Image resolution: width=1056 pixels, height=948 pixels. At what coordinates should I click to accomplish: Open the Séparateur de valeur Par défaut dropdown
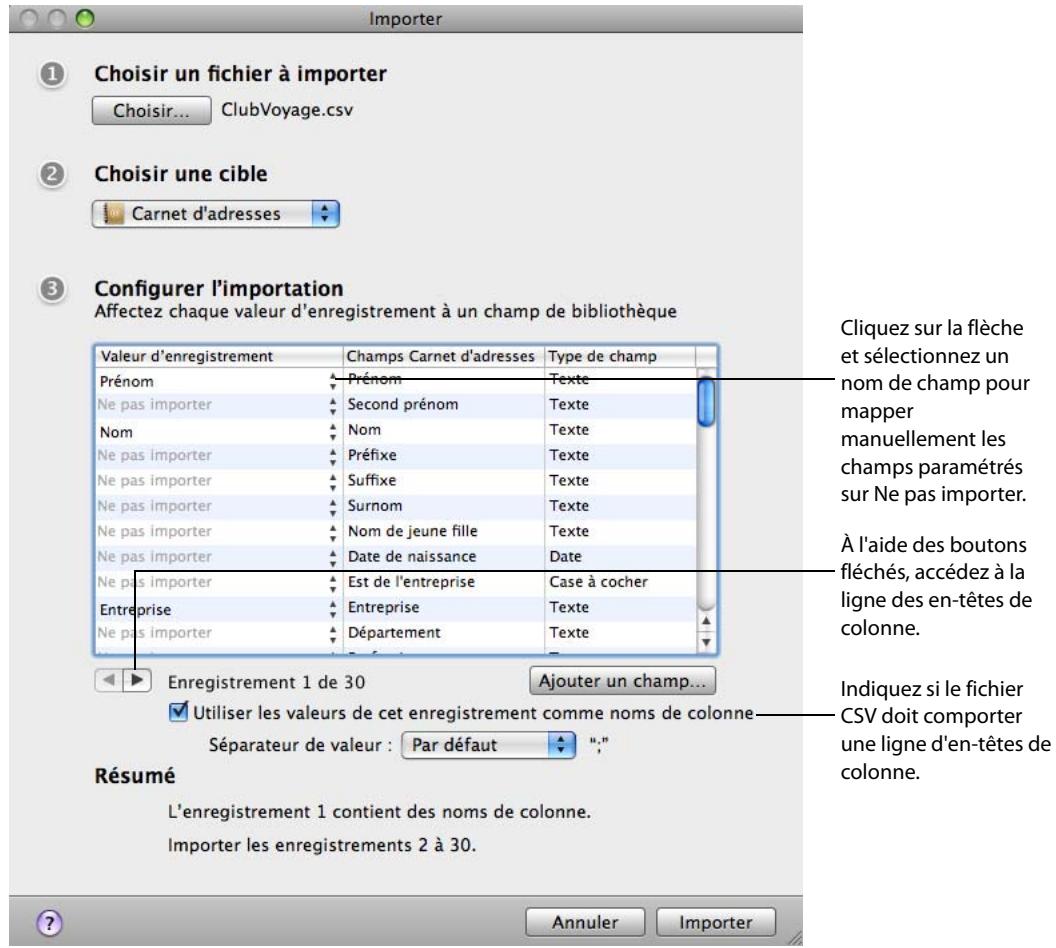click(488, 745)
